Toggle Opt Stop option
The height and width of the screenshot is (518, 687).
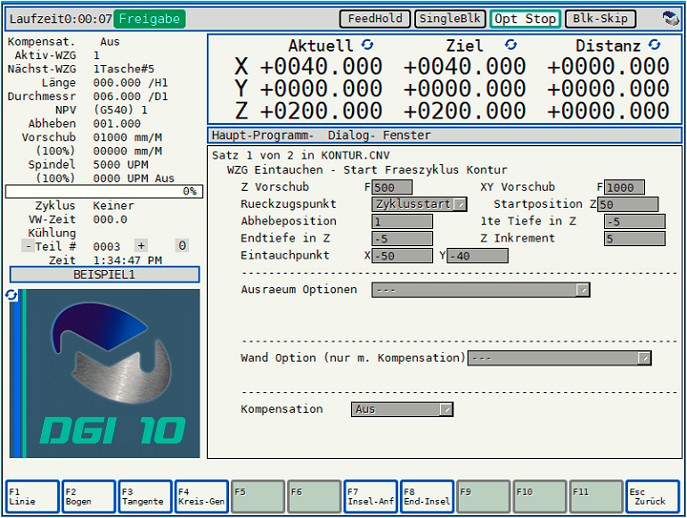click(525, 19)
